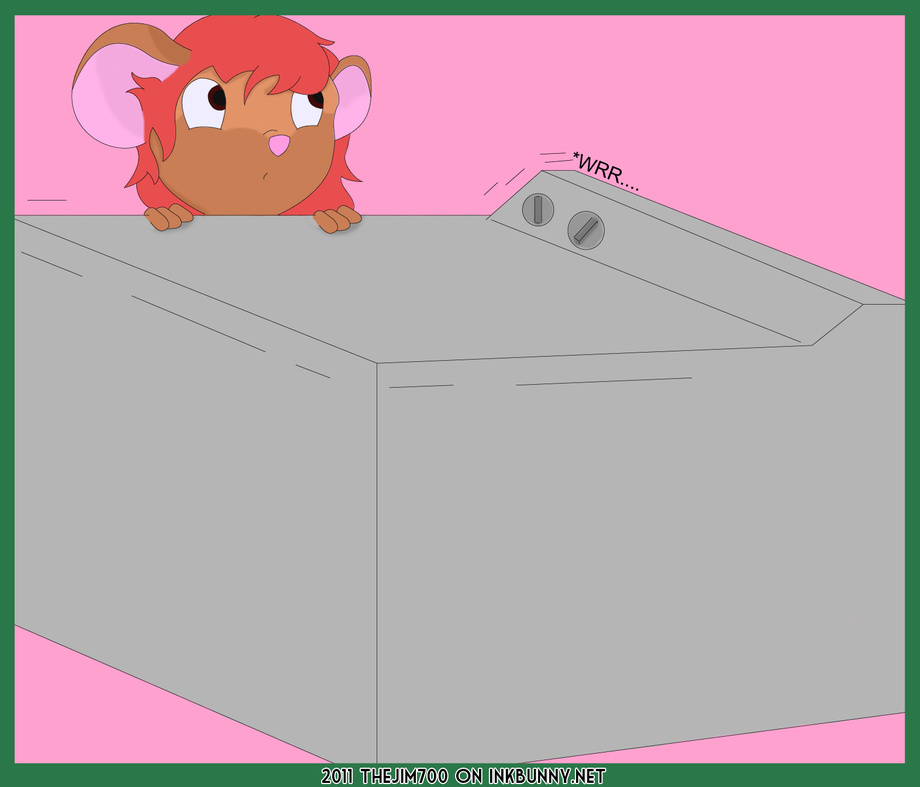Click the "*WRR...." sound text

pos(606,172)
